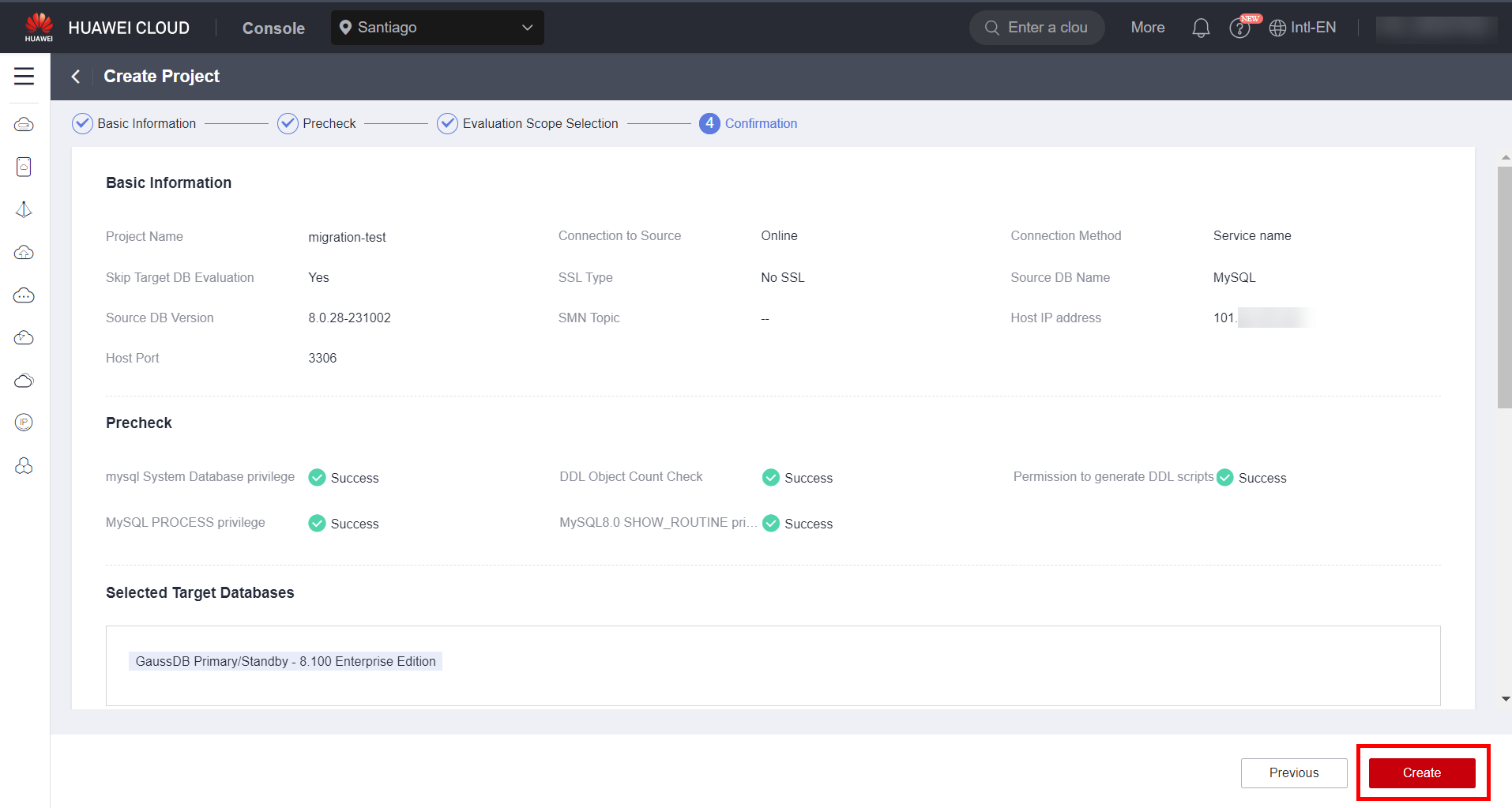This screenshot has width=1512, height=808.
Task: Expand the Santiago region dropdown
Action: point(437,28)
